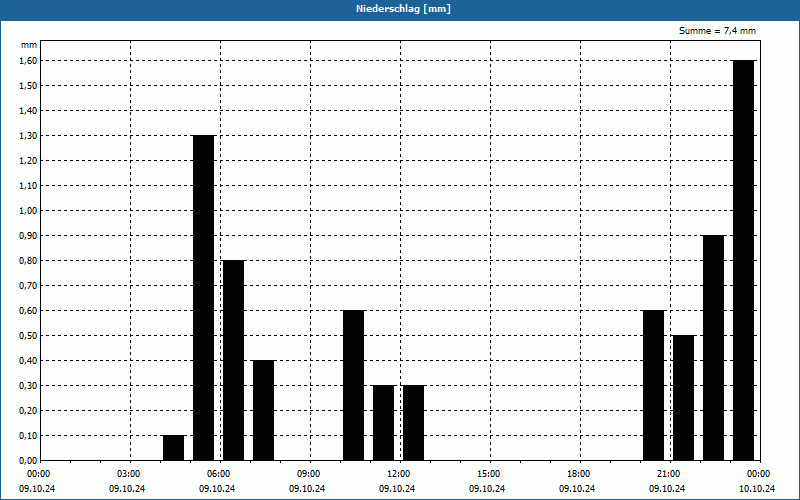Click the 0,40 mm bar near 07:30
This screenshot has height=500, width=800.
[264, 410]
